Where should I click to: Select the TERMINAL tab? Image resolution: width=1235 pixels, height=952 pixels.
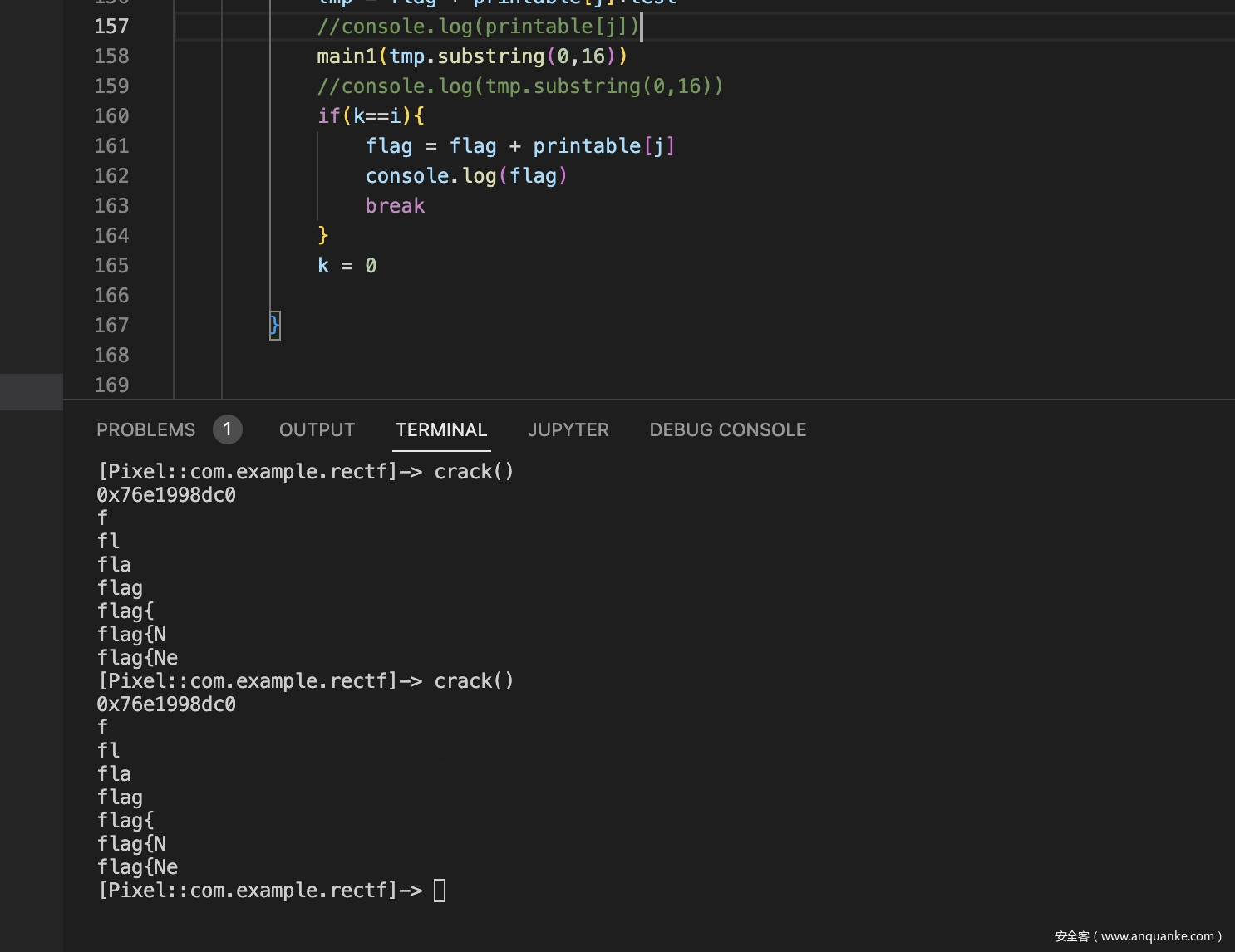[440, 429]
